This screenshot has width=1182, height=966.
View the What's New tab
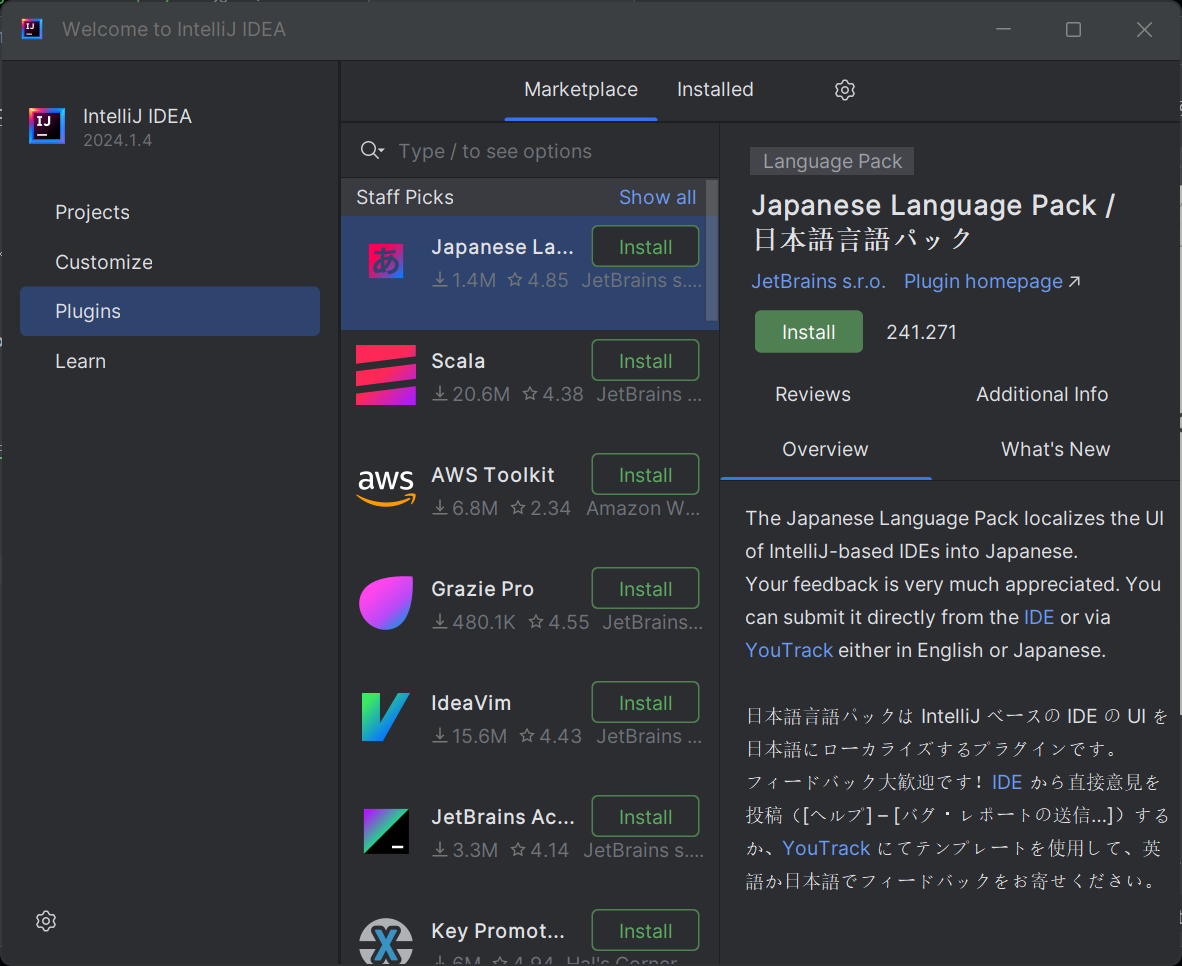[x=1055, y=449]
